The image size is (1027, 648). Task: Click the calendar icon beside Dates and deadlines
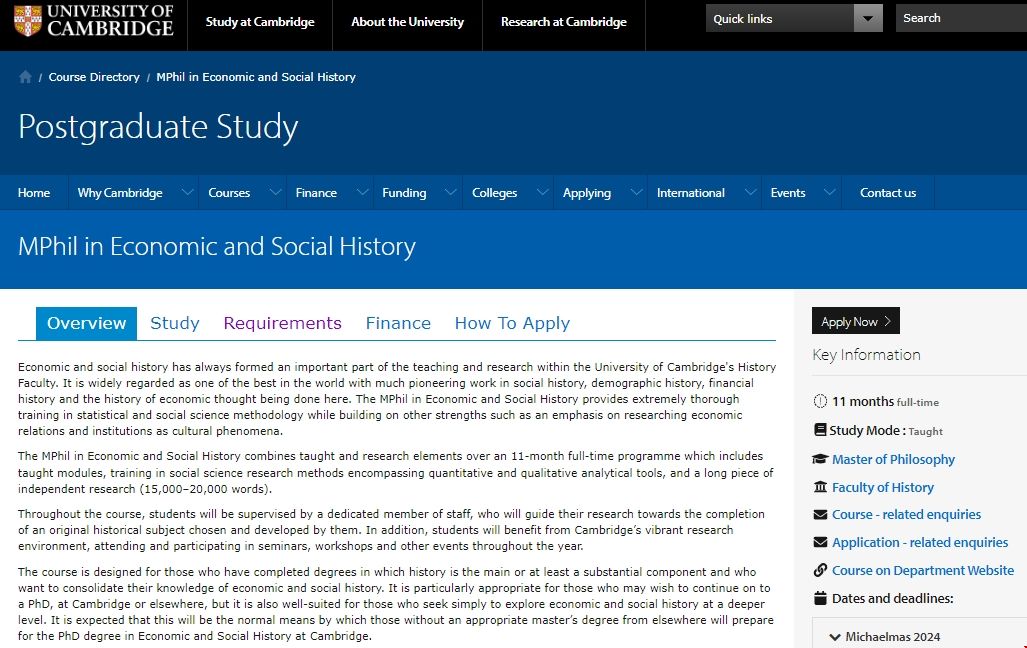[821, 599]
